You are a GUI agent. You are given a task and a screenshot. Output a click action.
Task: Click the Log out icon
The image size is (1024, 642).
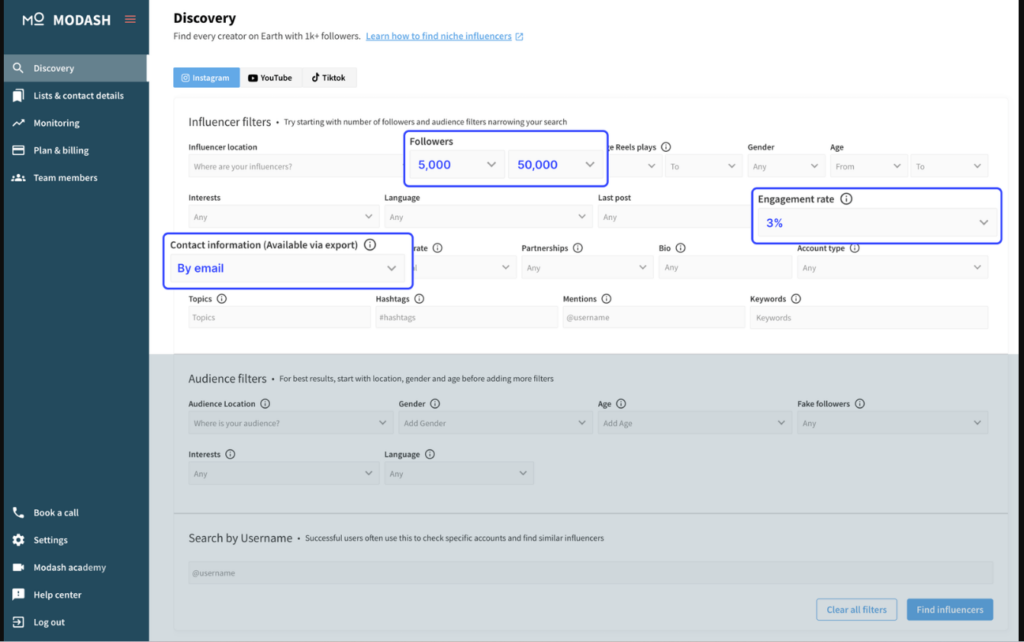[18, 622]
